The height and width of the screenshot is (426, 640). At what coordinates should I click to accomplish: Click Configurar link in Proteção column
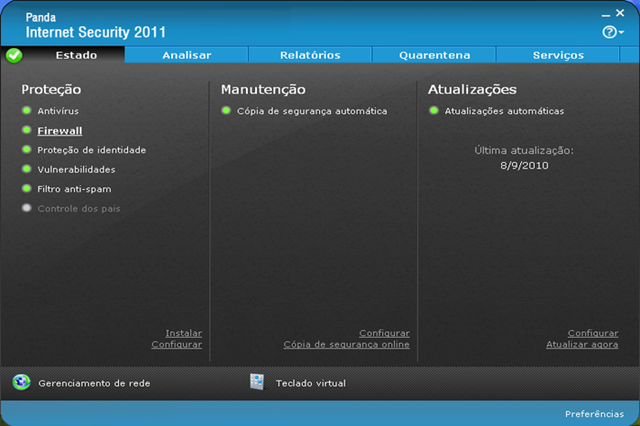pos(177,344)
